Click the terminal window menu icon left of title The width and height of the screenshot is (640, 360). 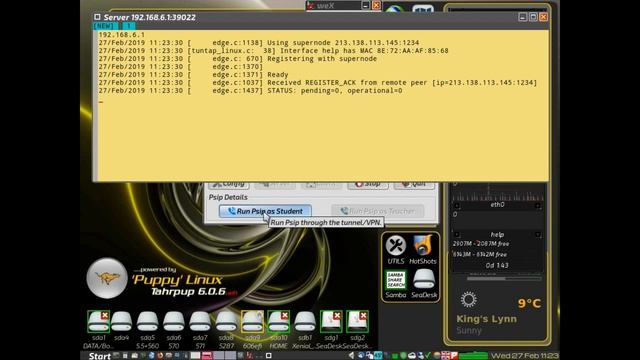(97, 17)
